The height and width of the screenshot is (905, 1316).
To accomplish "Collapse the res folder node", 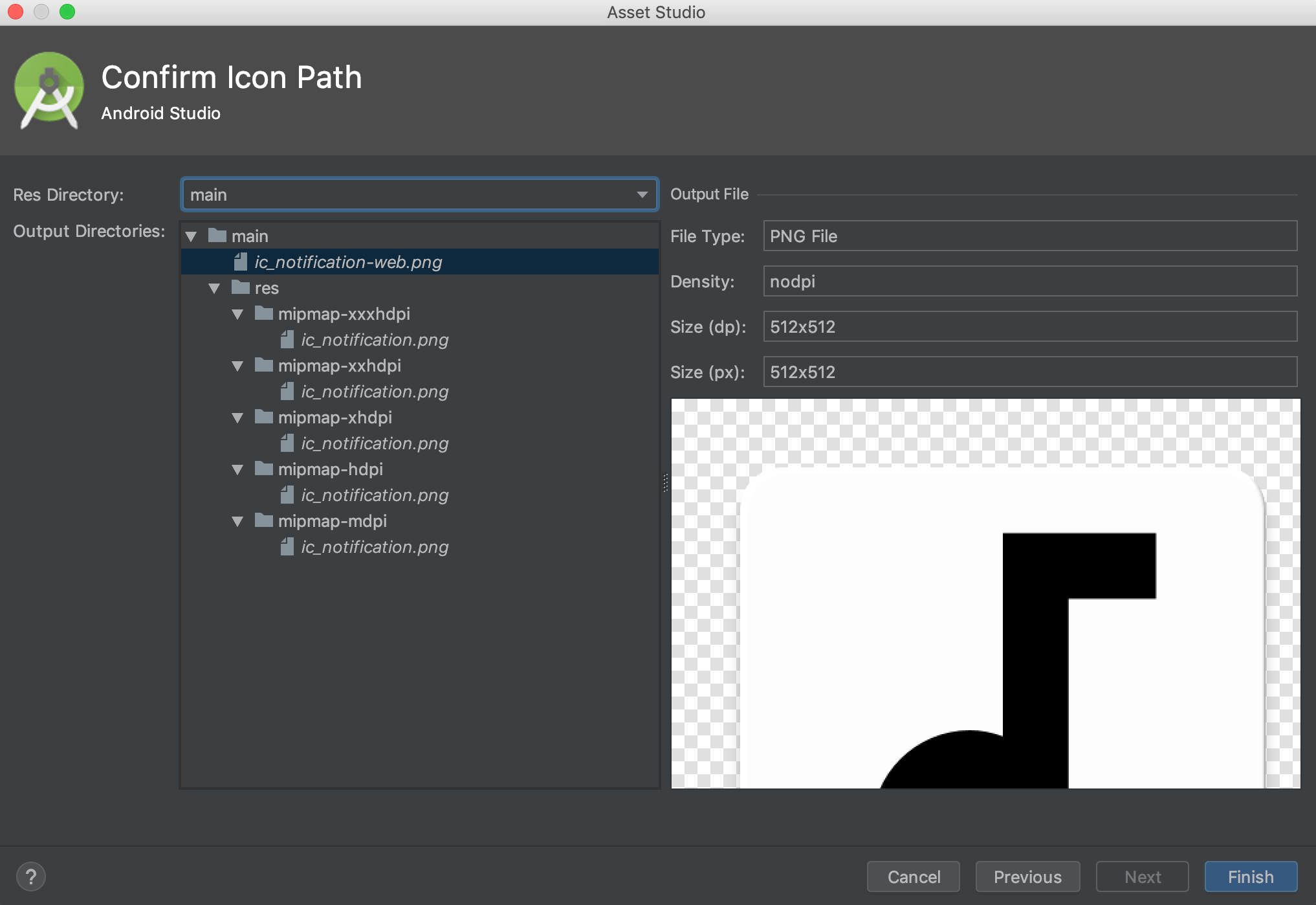I will pyautogui.click(x=214, y=288).
